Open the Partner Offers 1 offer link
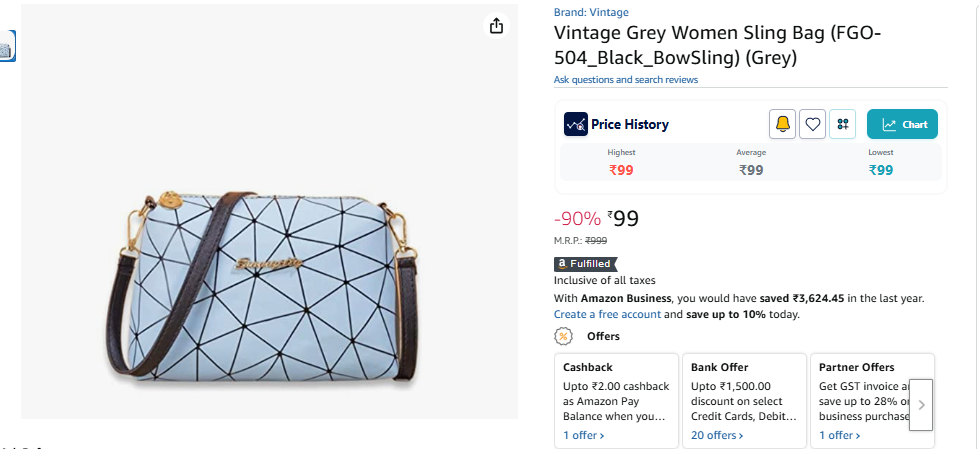 click(839, 435)
